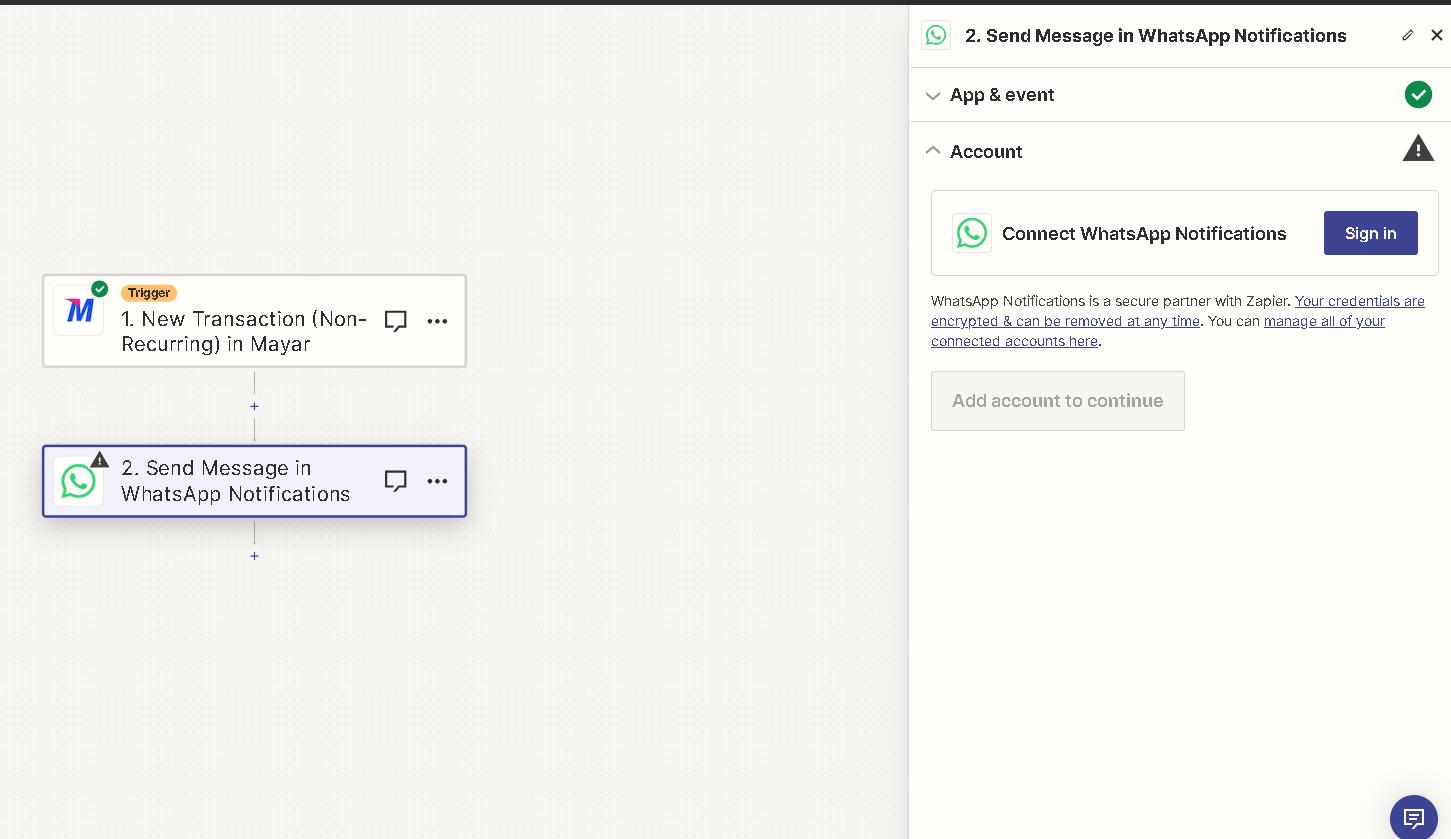Click the WhatsApp icon in panel header
This screenshot has width=1451, height=839.
coord(936,35)
